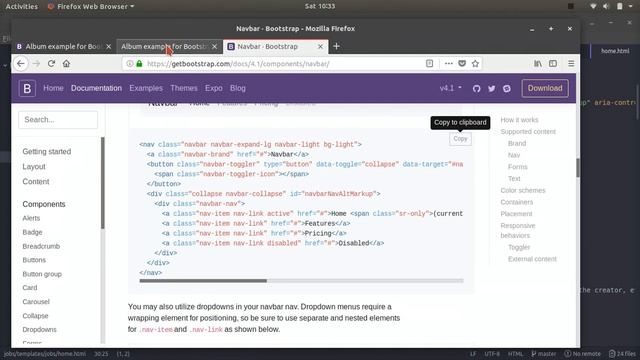Click the docs Search input field

coord(58,120)
